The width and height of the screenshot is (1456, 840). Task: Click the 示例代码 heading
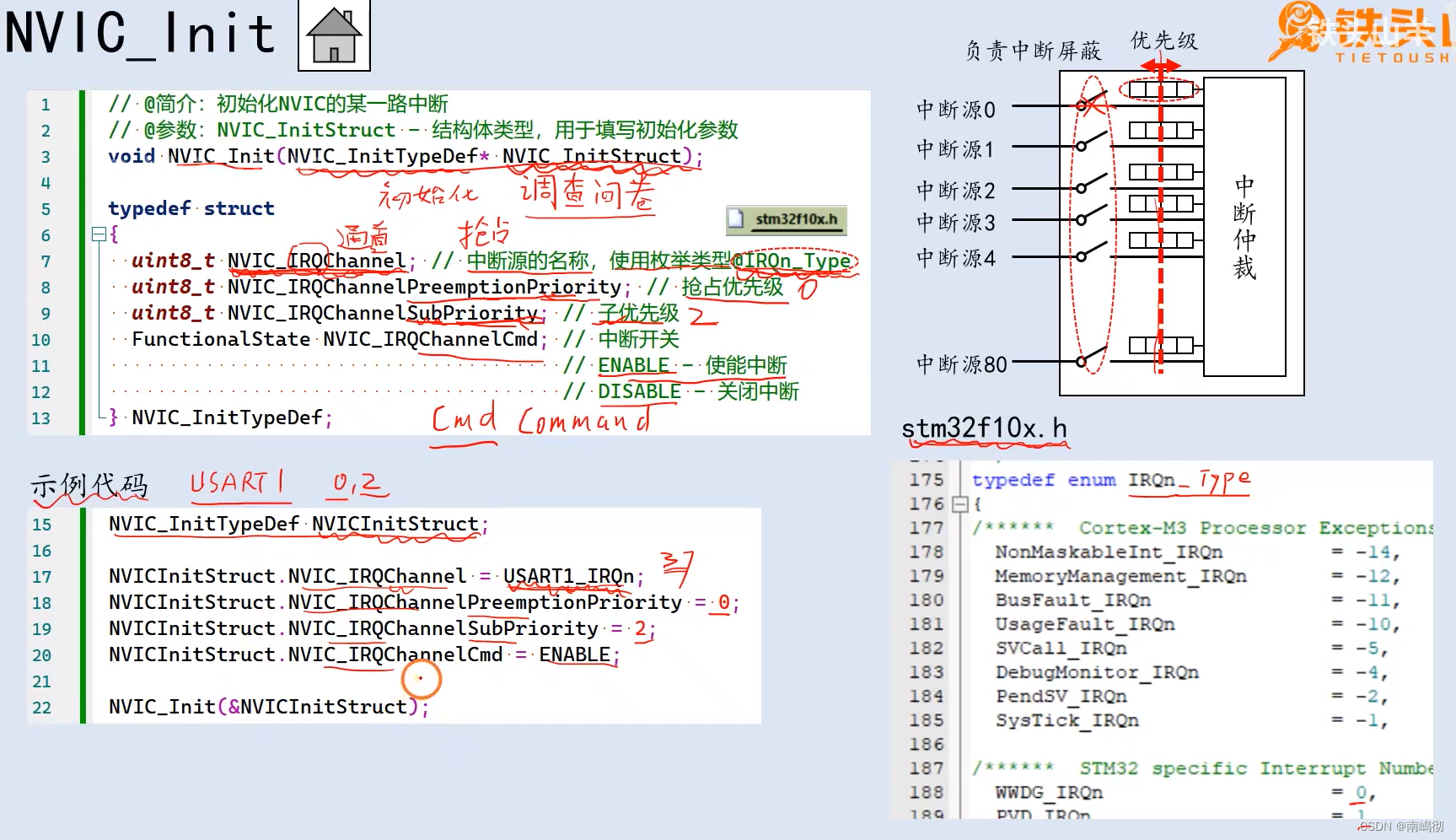pyautogui.click(x=89, y=485)
